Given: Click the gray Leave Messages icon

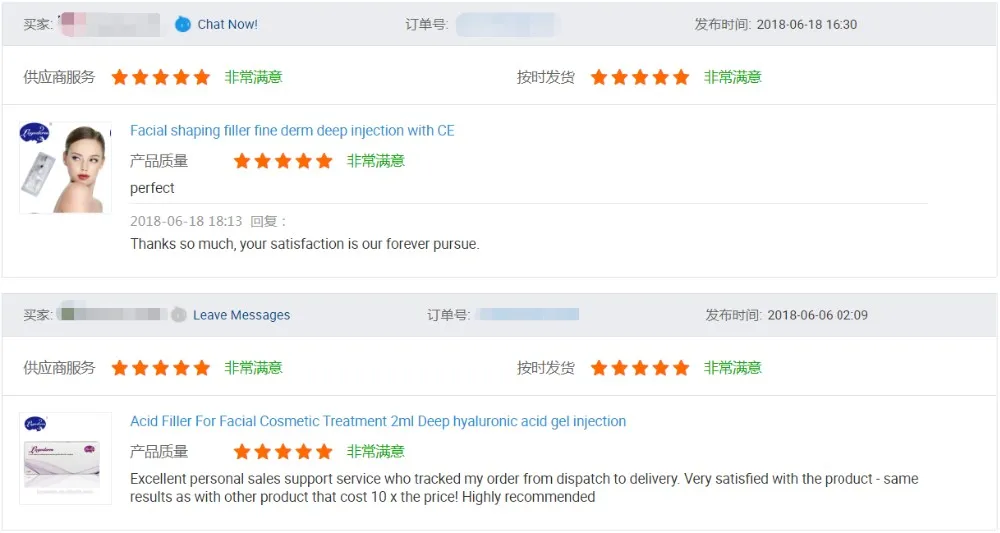Looking at the screenshot, I should (179, 315).
